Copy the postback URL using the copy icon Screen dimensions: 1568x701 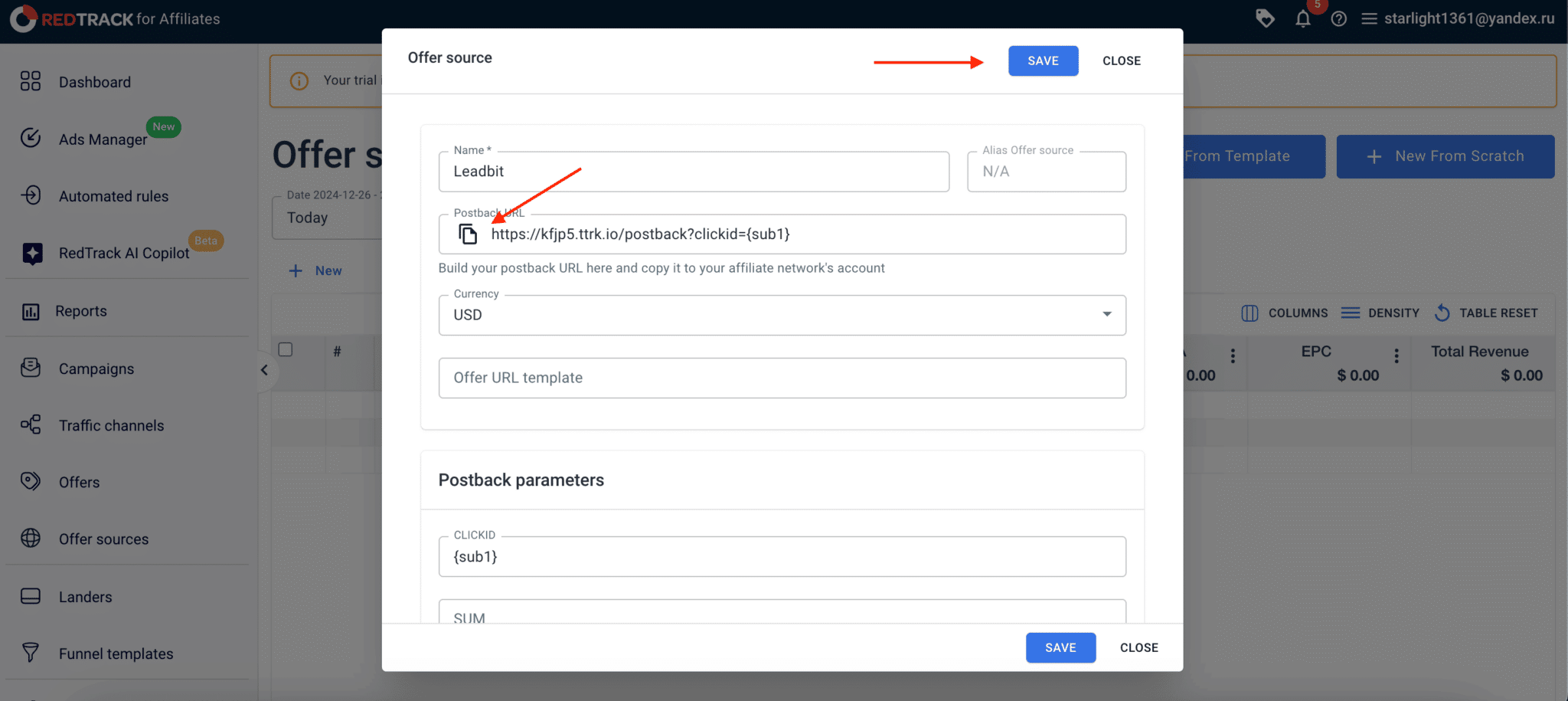[467, 234]
